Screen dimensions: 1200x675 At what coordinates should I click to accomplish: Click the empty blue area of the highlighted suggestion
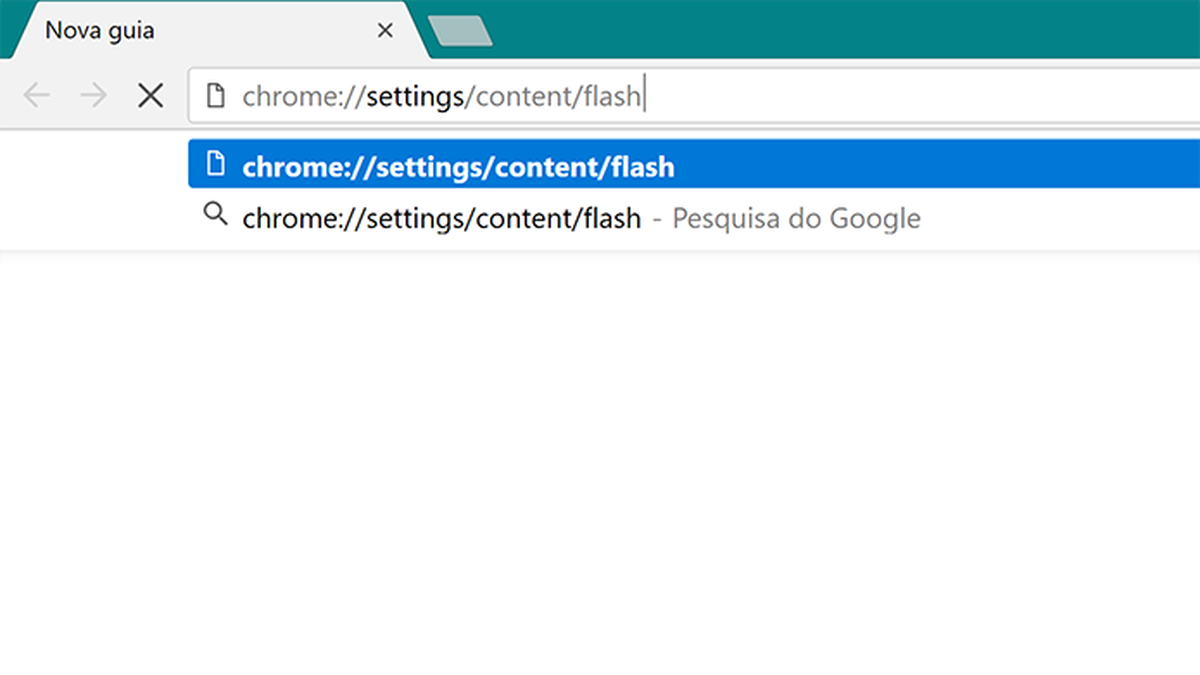(x=935, y=165)
